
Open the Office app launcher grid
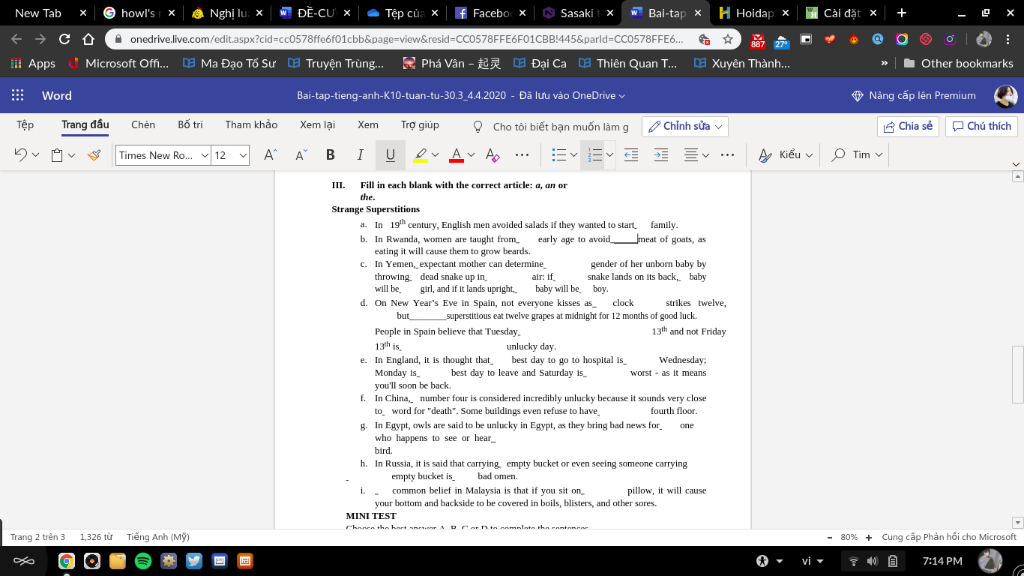click(18, 95)
